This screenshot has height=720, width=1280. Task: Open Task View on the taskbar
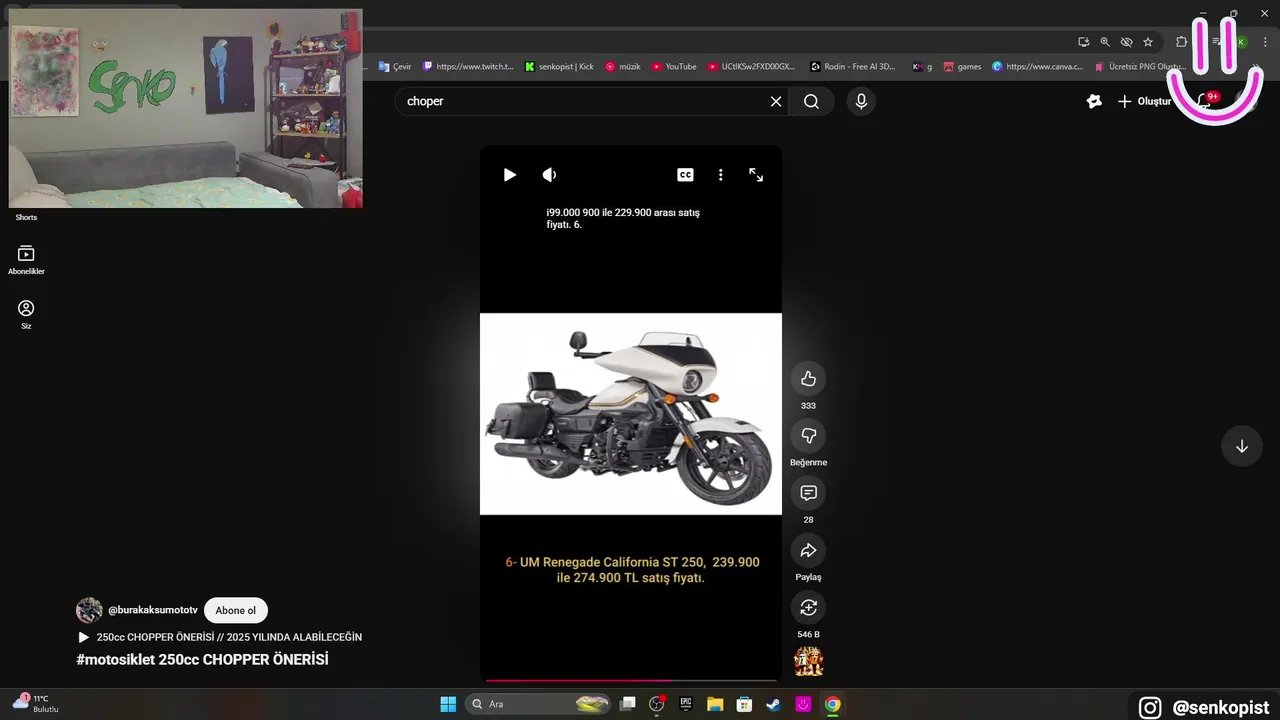point(627,704)
